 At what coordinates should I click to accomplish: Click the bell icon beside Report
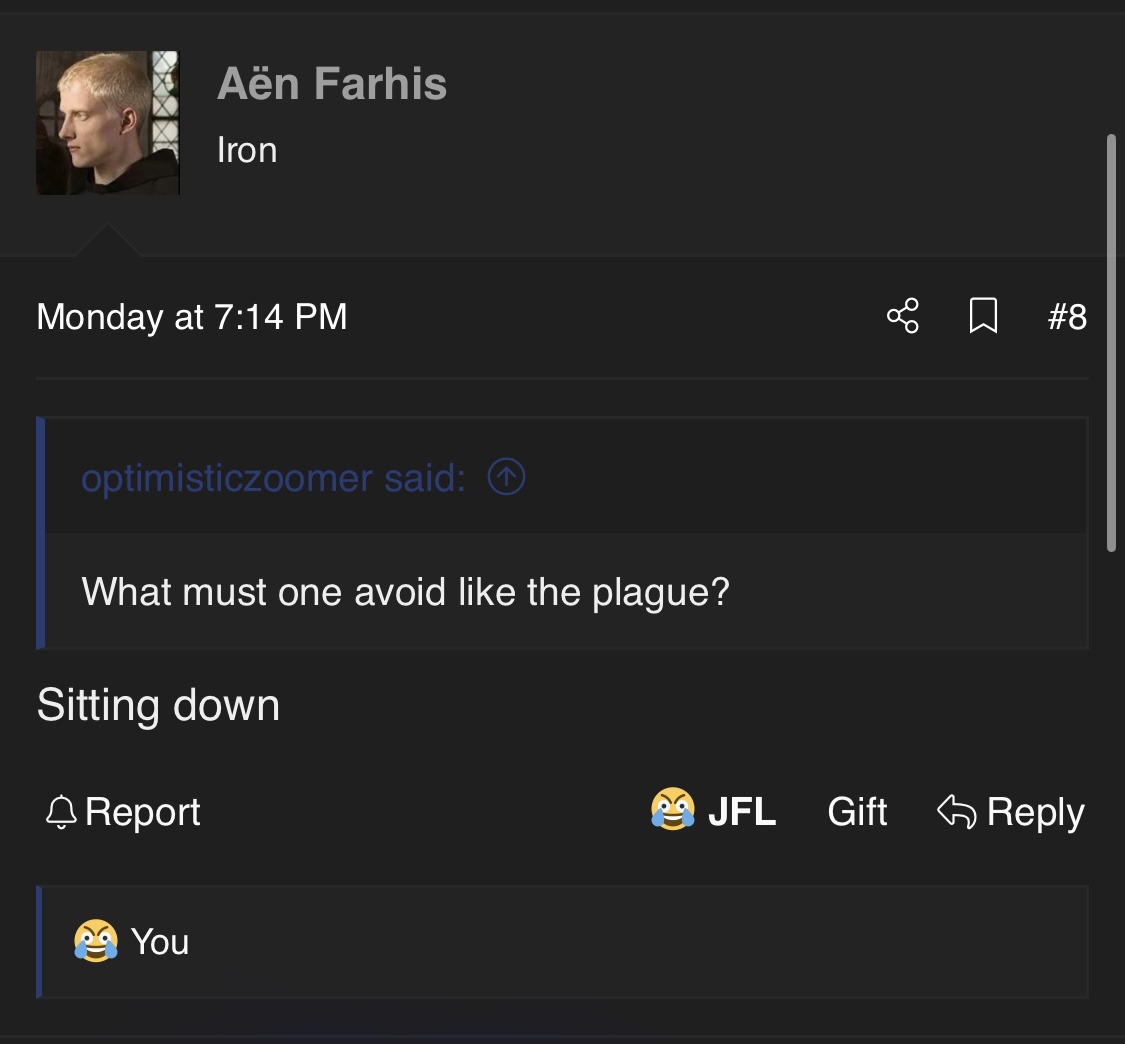coord(61,812)
